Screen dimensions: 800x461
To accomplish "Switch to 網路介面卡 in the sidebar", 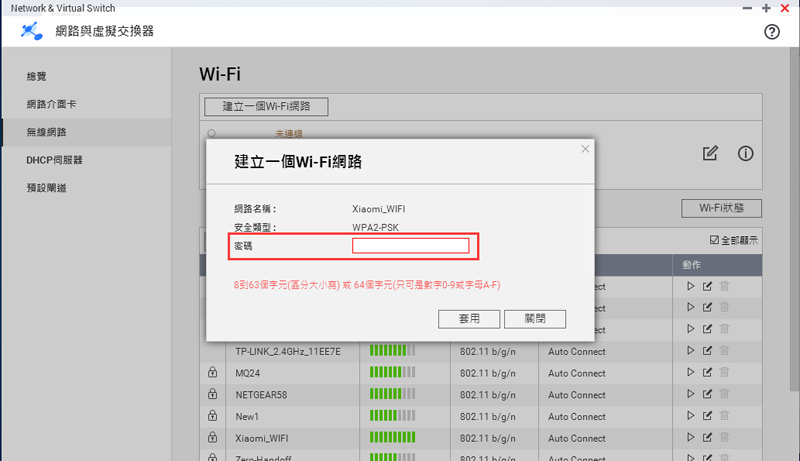I will tap(51, 104).
